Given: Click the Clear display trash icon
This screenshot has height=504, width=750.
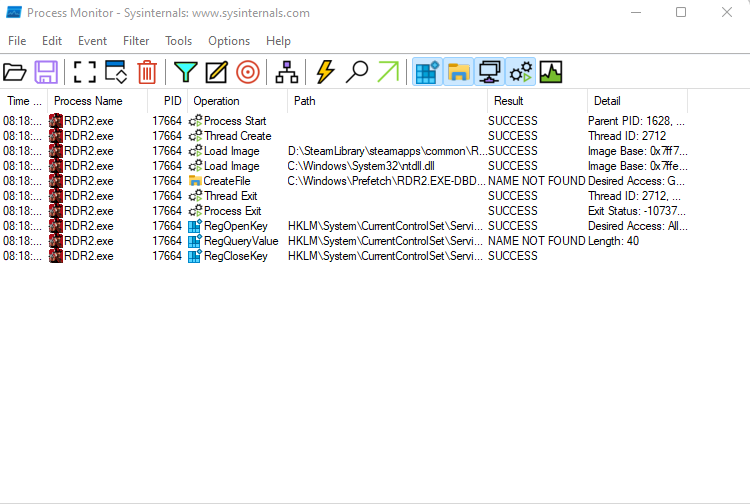Looking at the screenshot, I should click(147, 72).
